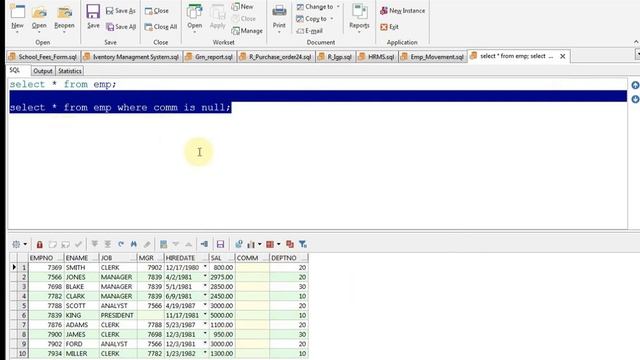
Task: Click E-mail in the Document group
Action: coord(309,31)
